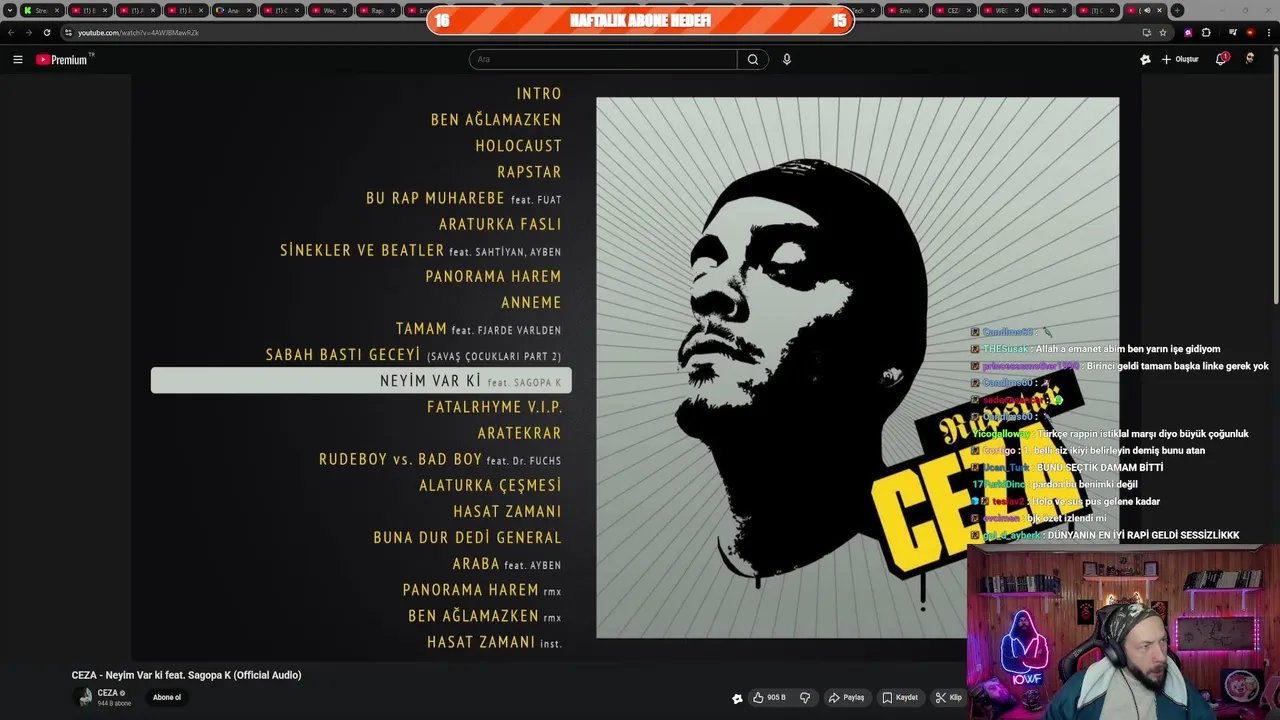Click track SİNEKLER VE BEATLER
1280x720 pixels.
pos(420,250)
